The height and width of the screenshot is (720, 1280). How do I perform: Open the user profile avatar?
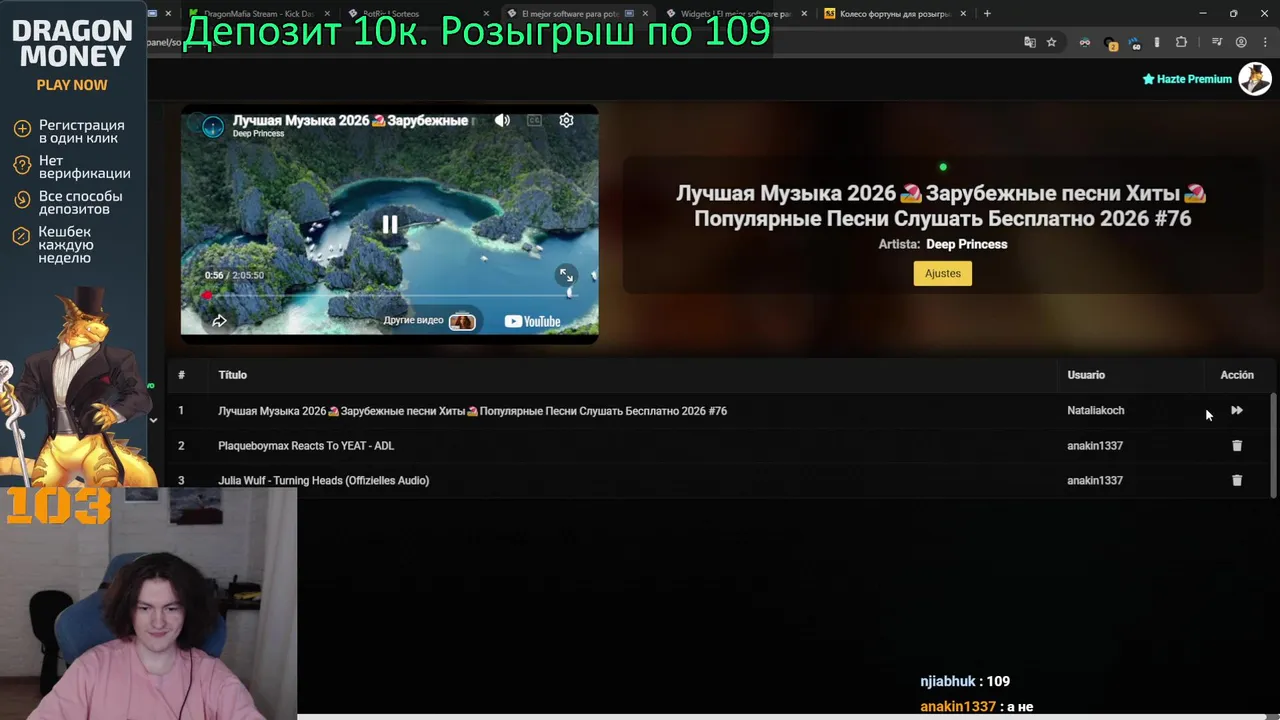(x=1255, y=78)
